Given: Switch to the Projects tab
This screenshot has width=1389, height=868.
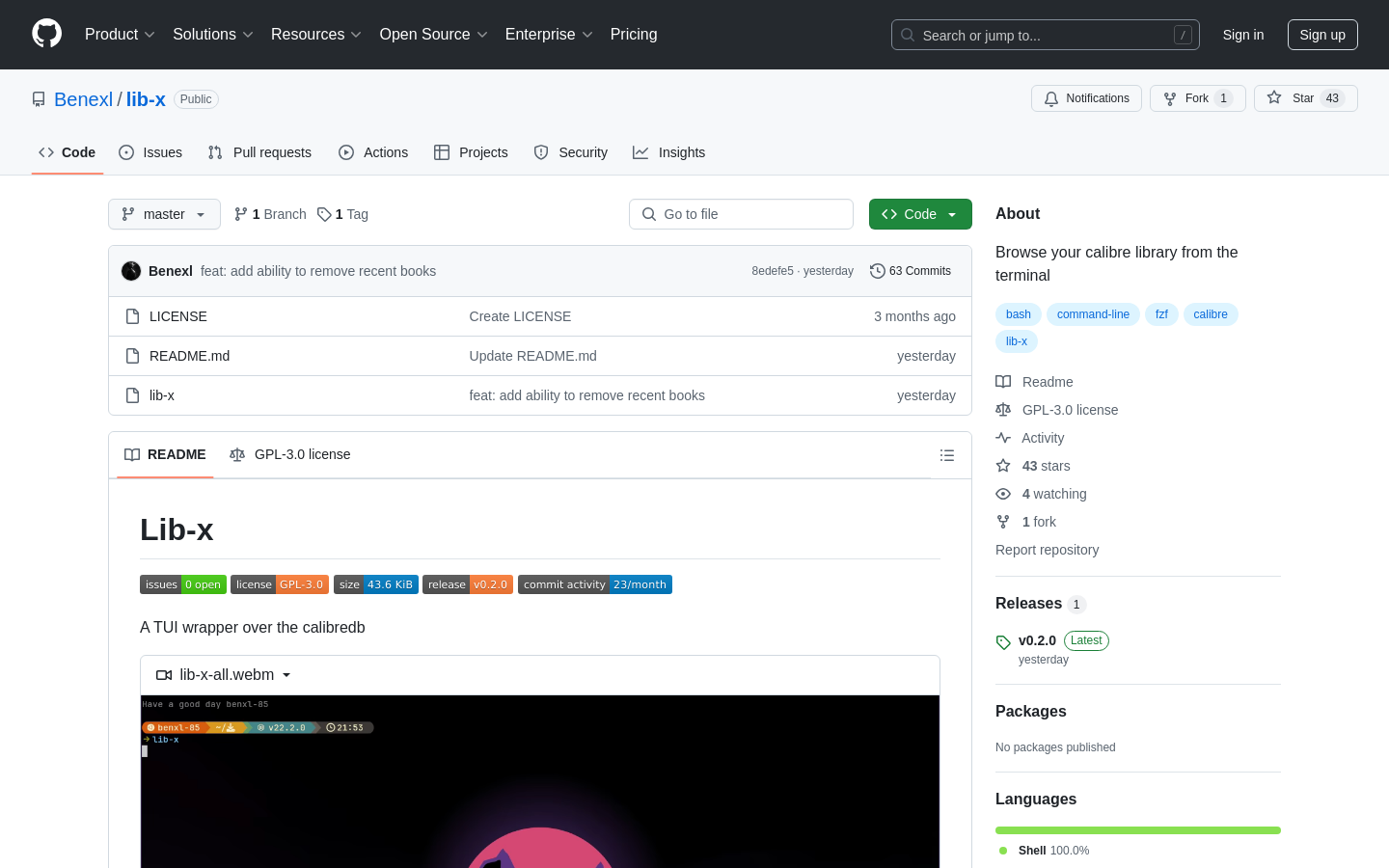Looking at the screenshot, I should click(x=471, y=152).
